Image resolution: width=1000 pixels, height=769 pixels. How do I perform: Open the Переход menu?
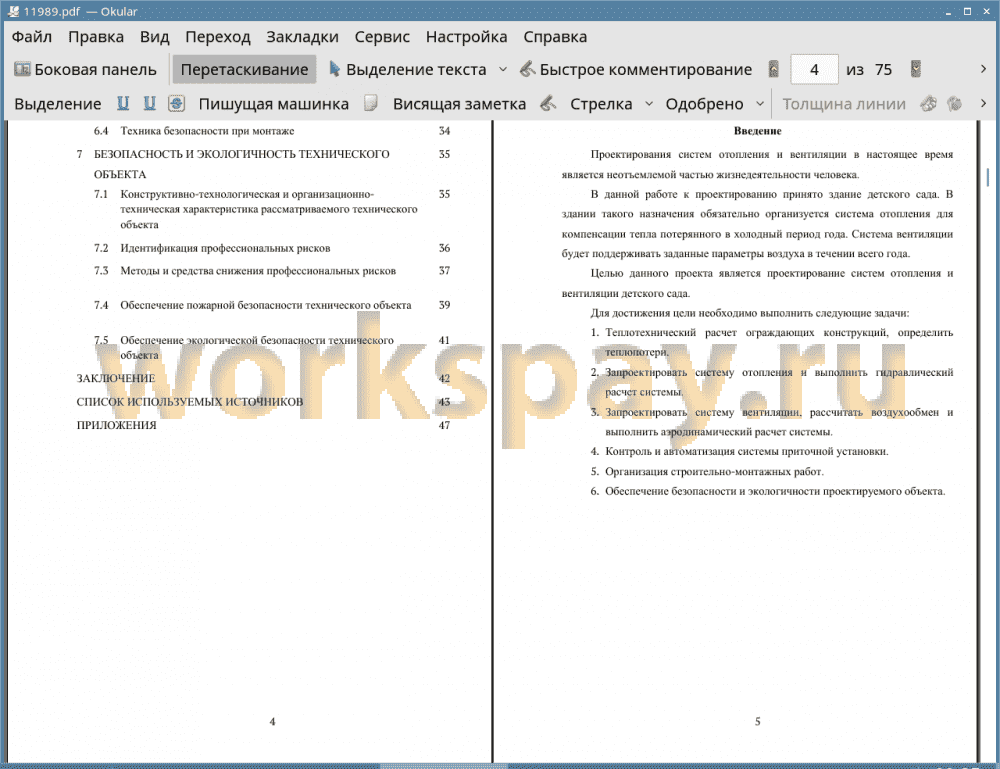pos(217,37)
